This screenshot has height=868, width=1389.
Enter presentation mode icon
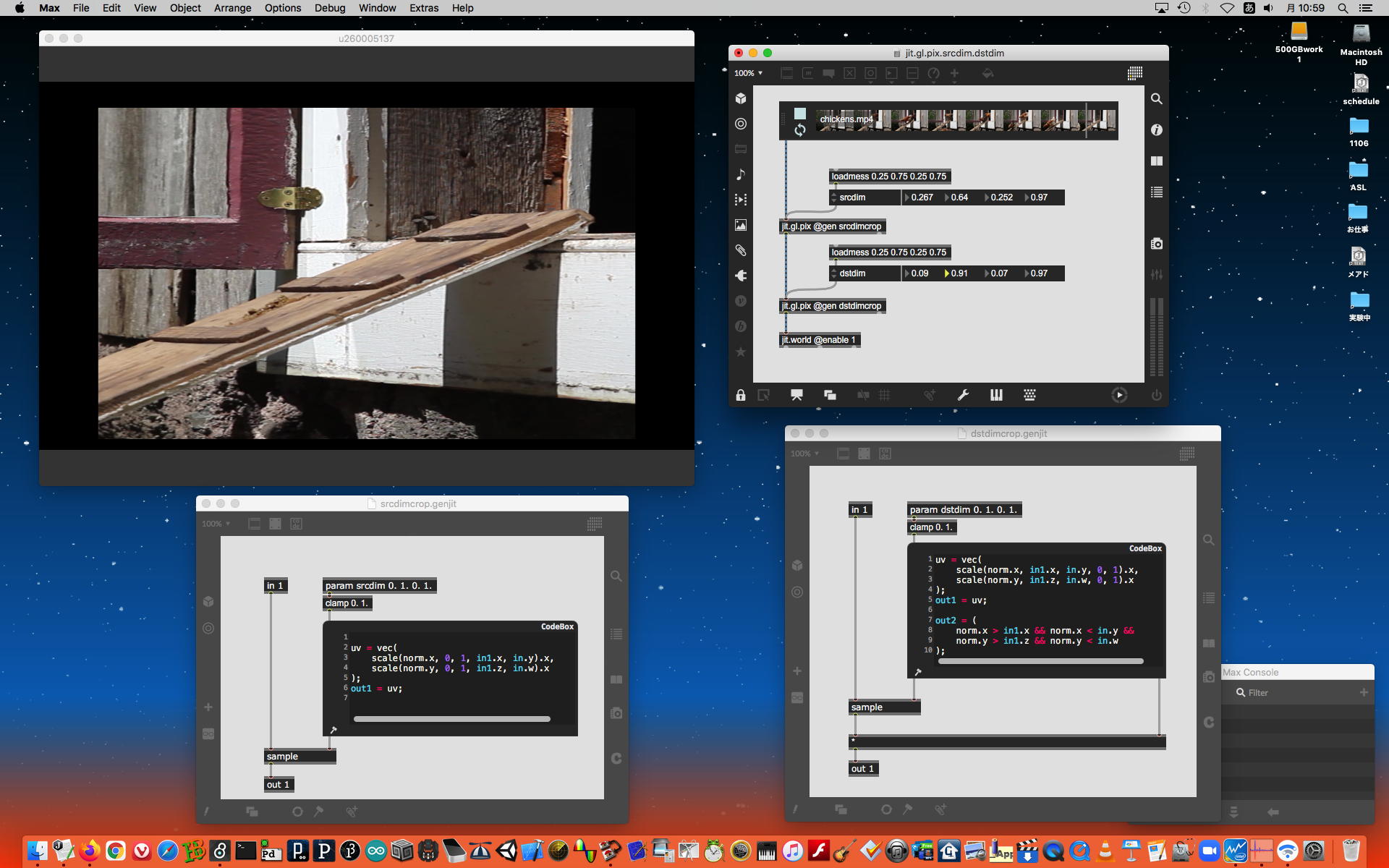click(797, 395)
